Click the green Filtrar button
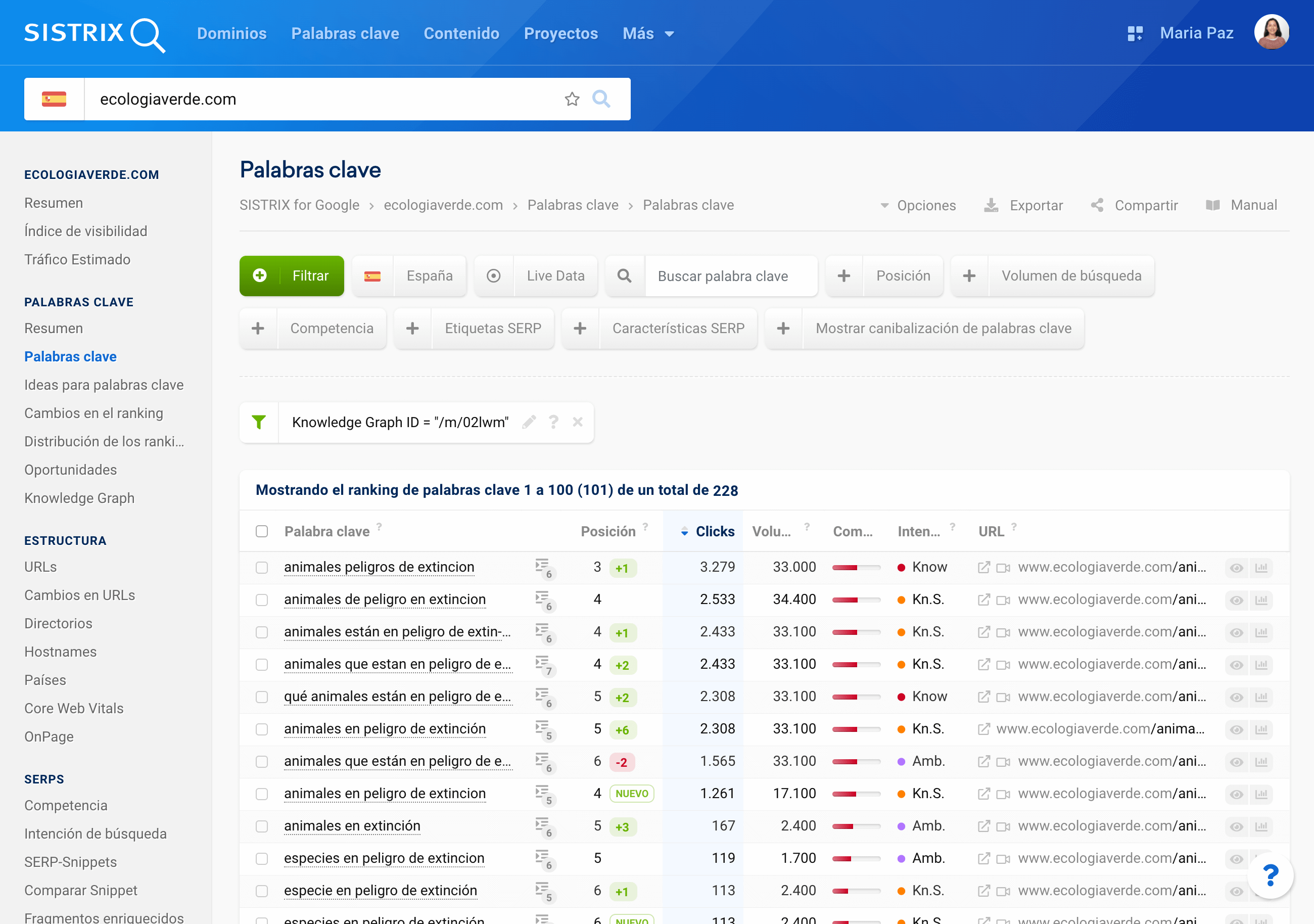Viewport: 1314px width, 924px height. (x=291, y=276)
